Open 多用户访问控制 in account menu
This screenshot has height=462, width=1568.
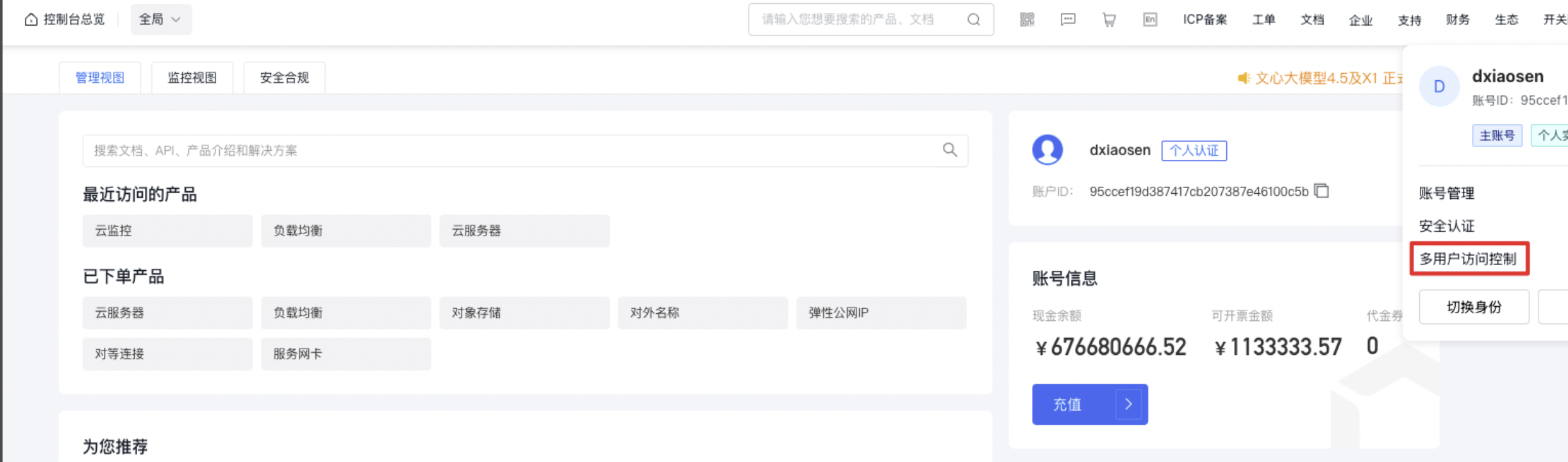1469,259
